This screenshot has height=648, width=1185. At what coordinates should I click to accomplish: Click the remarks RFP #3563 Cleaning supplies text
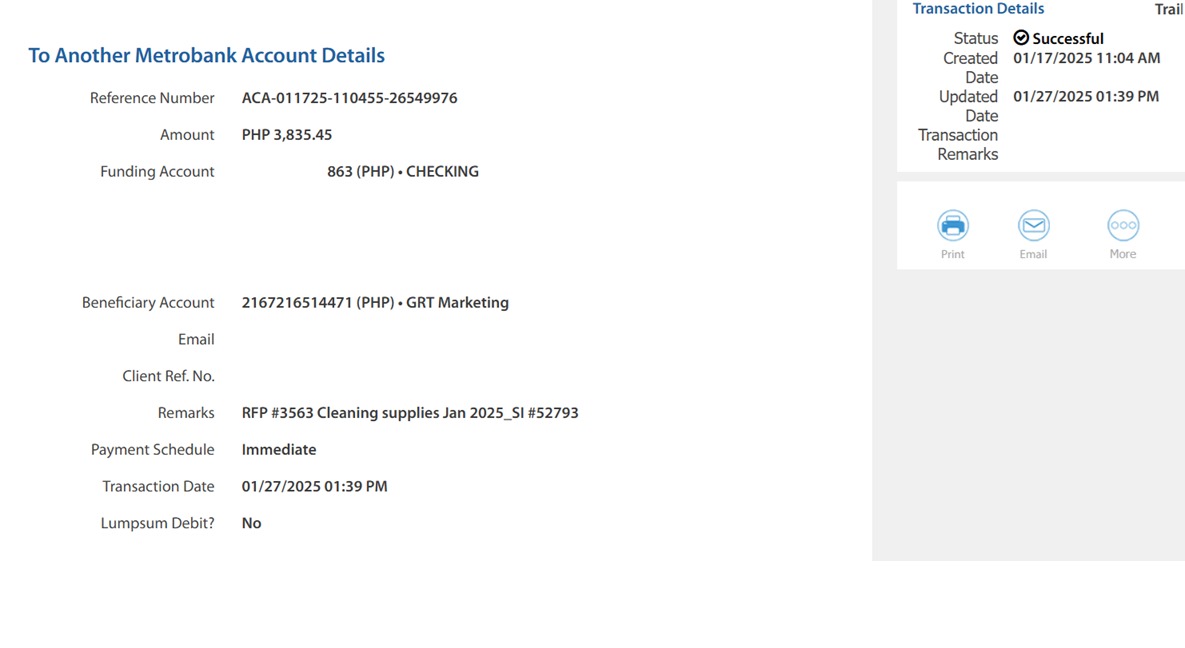click(410, 413)
